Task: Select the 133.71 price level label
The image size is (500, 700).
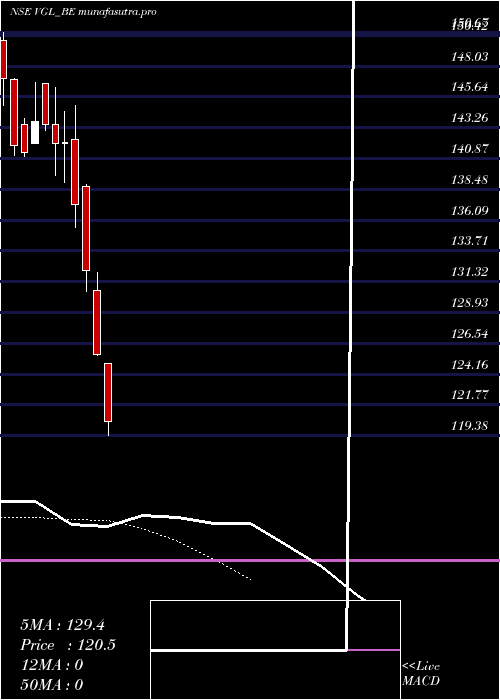Action: pos(470,242)
